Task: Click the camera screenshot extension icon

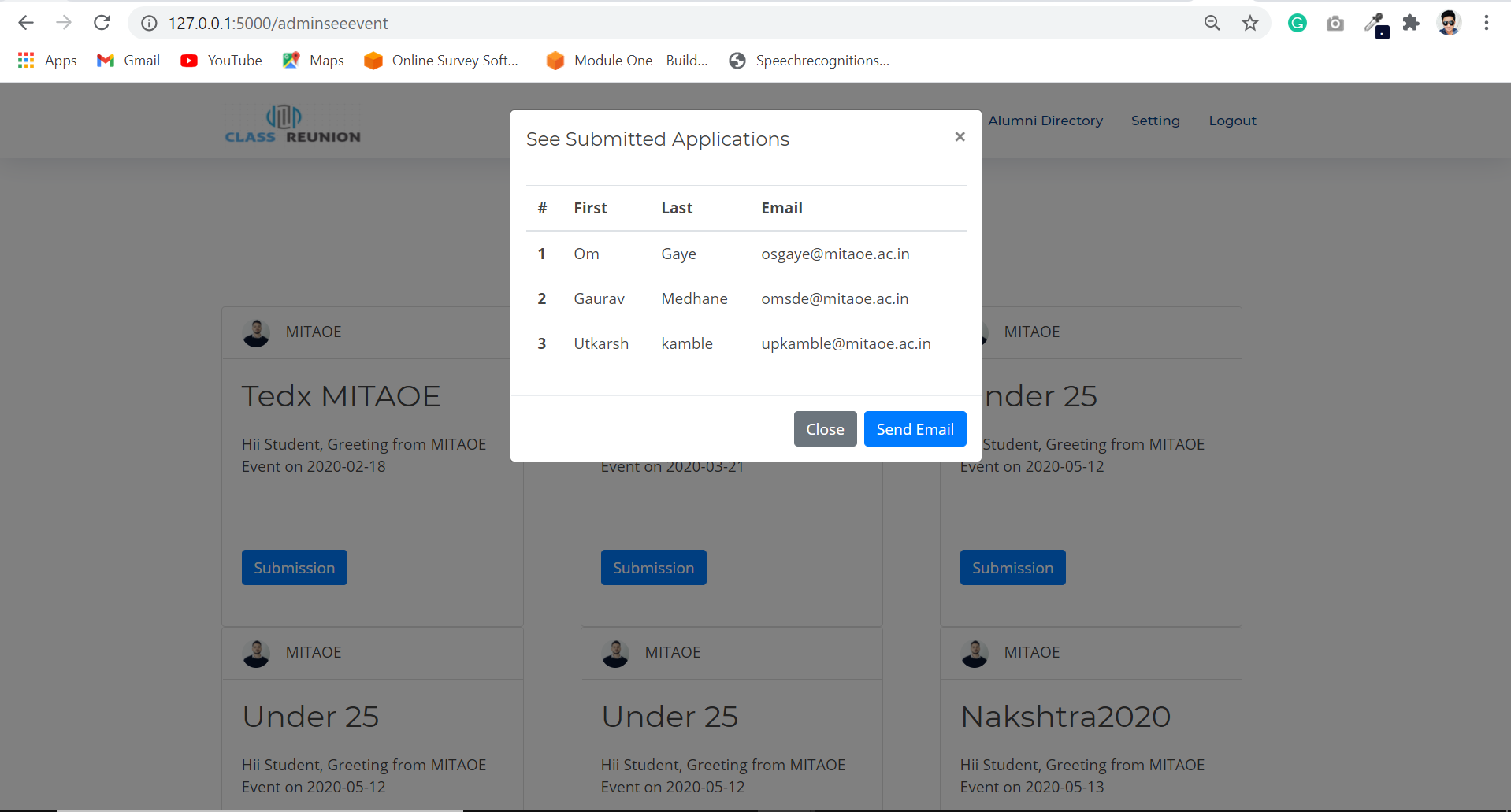Action: point(1335,24)
